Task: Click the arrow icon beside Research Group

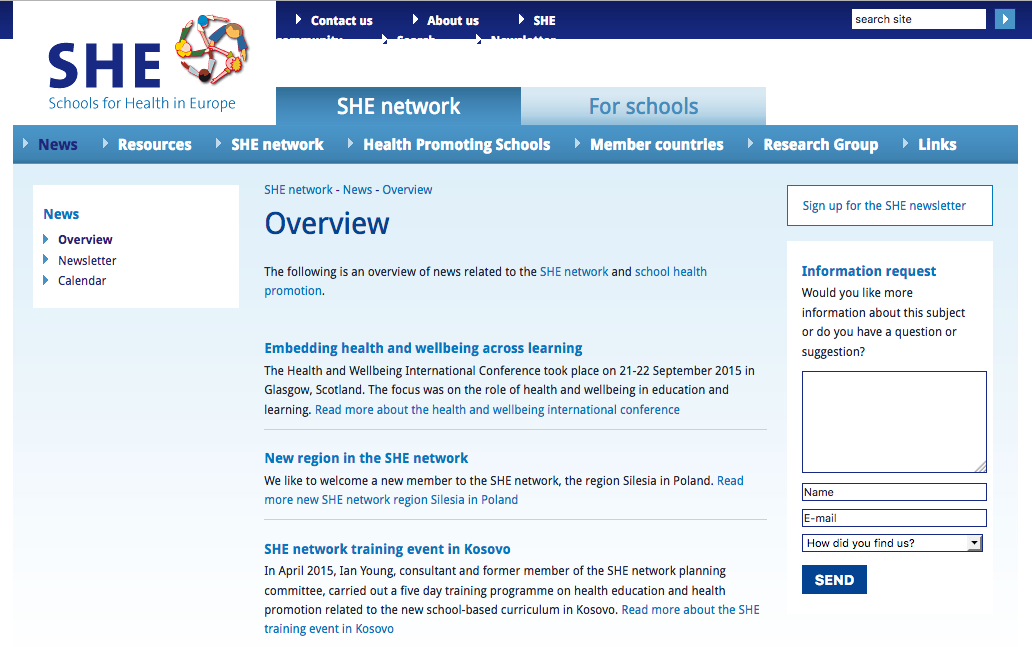Action: pos(750,143)
